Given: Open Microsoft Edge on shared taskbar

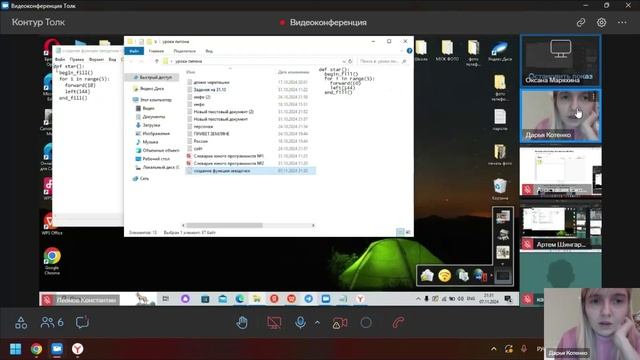Looking at the screenshot, I should coord(240,299).
